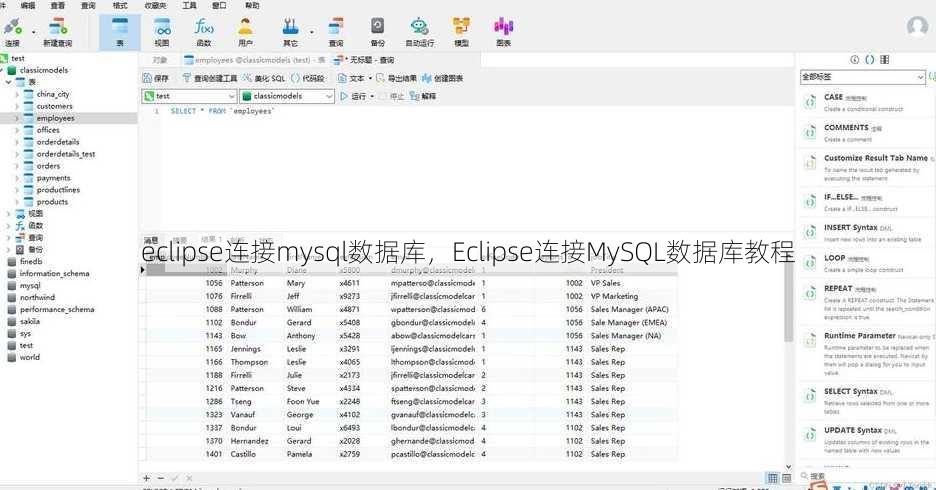Screen dimensions: 936x490
Task: Switch to the form view icon beside the grid view
Action: (787, 478)
